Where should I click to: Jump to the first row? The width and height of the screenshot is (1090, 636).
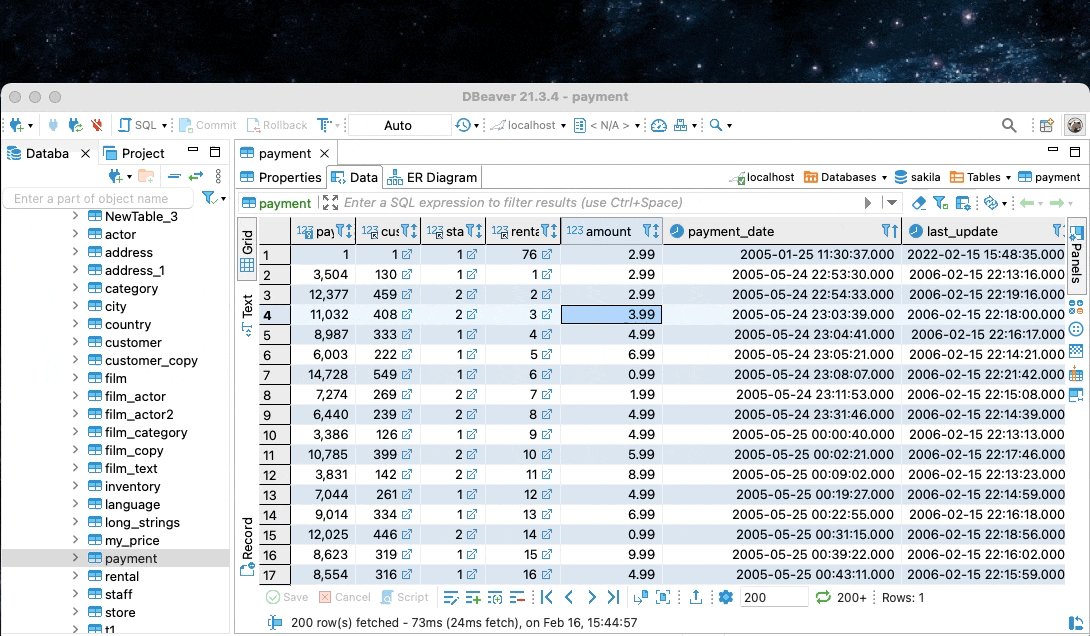[x=547, y=597]
